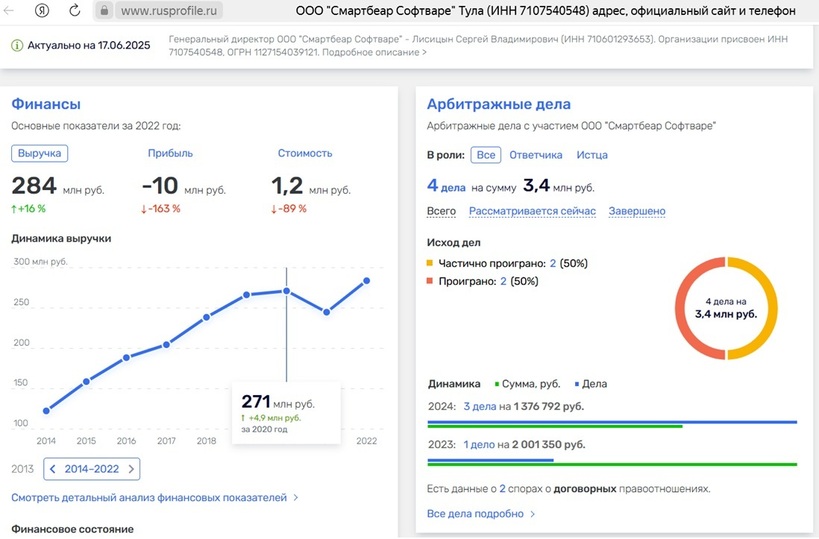The image size is (819, 539).
Task: Click the yellow half of donut chart
Action: pos(771,308)
